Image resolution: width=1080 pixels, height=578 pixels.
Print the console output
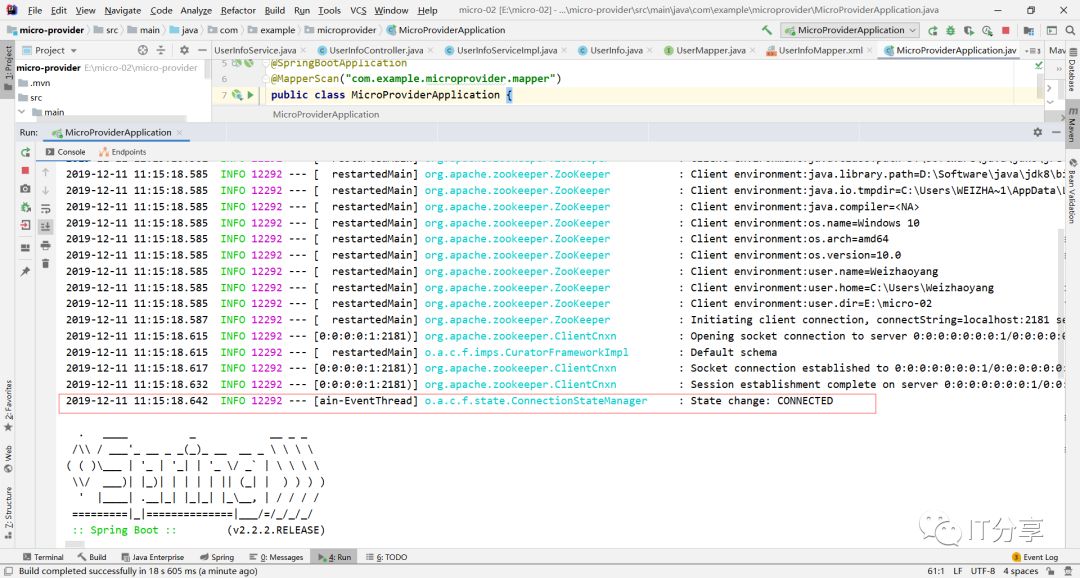45,245
